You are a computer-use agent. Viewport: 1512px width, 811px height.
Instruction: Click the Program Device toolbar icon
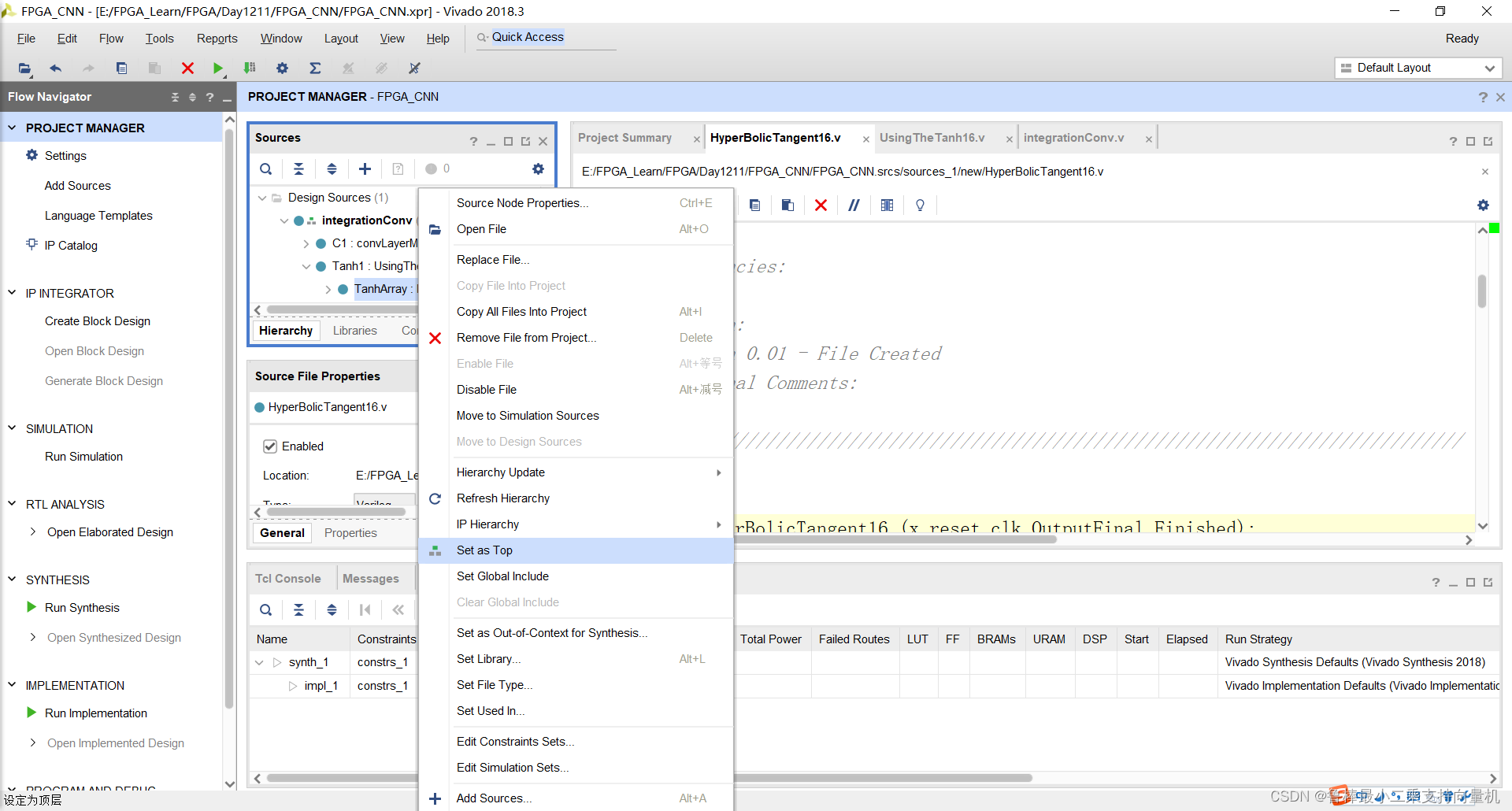(x=250, y=69)
